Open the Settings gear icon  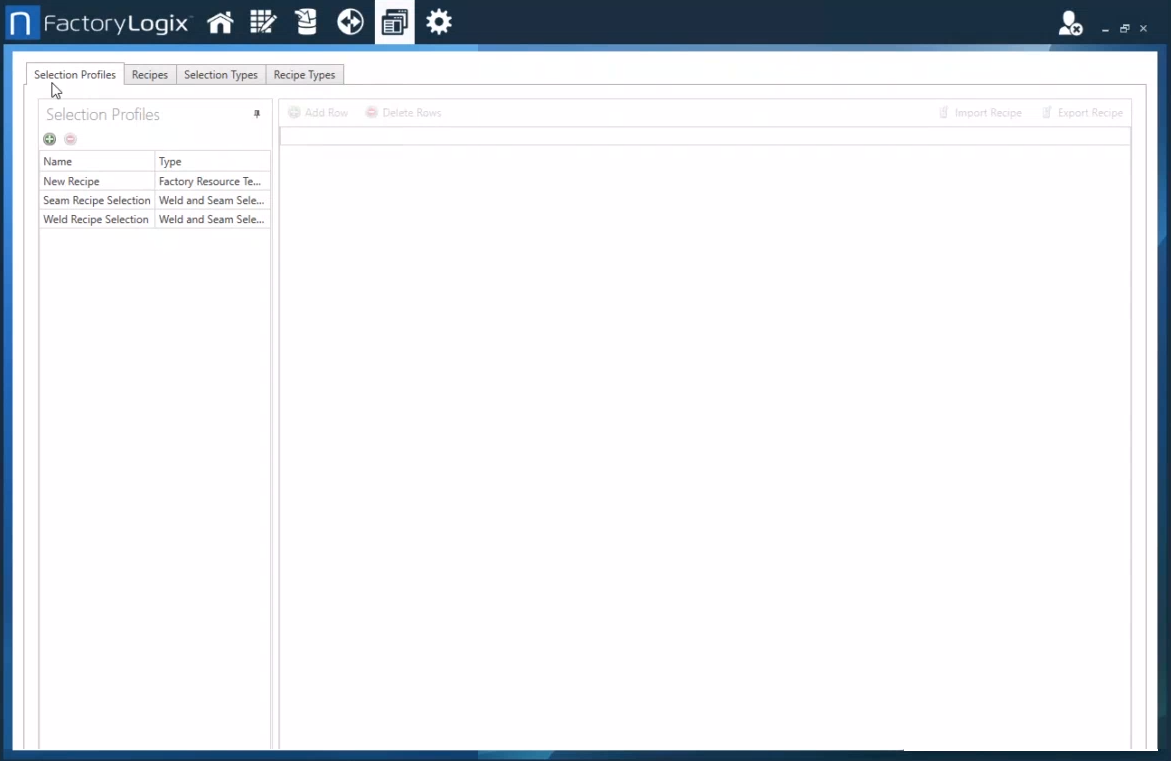tap(438, 21)
